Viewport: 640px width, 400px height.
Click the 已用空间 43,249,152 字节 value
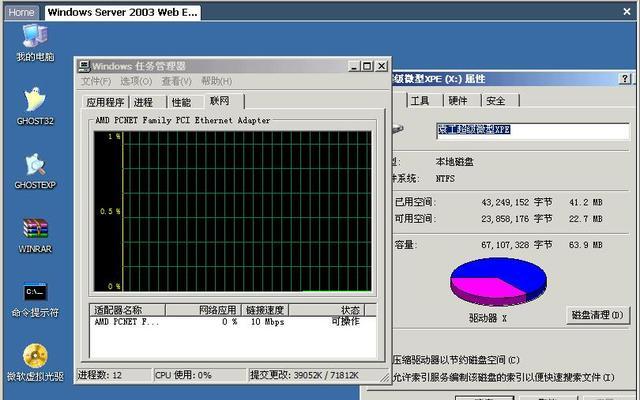pos(516,202)
